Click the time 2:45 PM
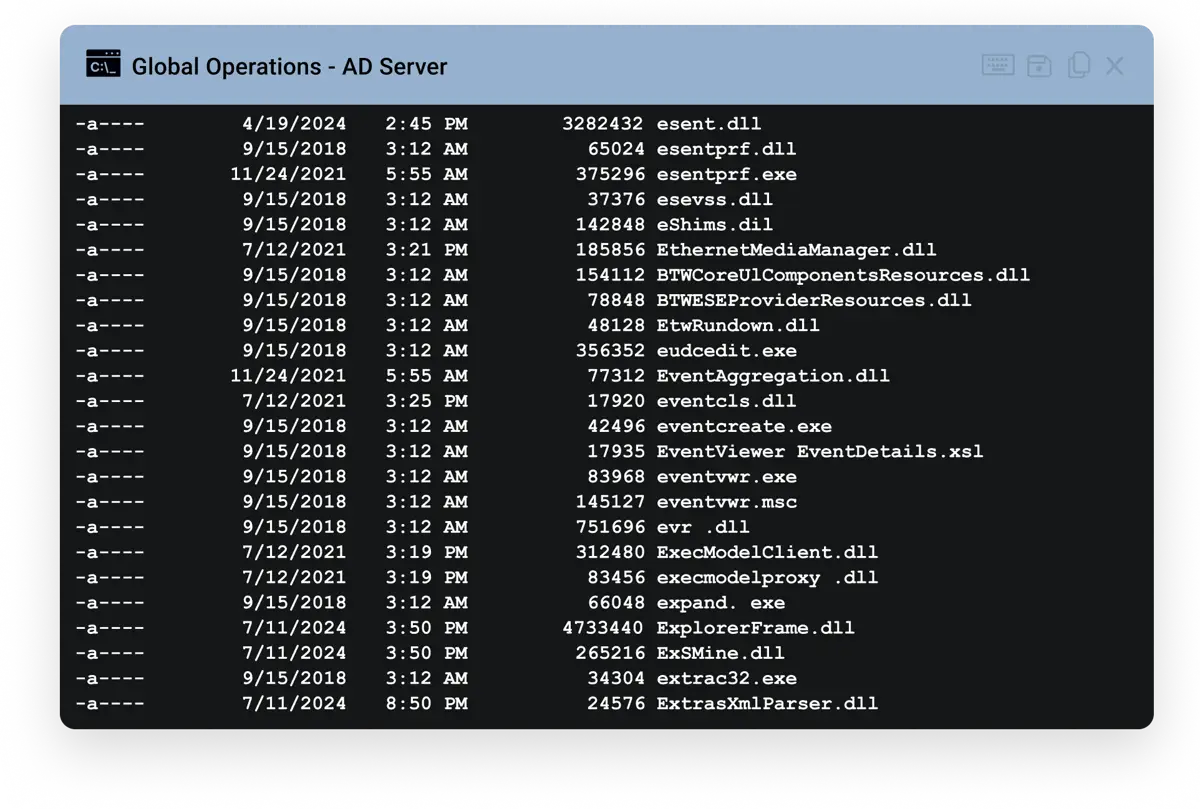This screenshot has height=809, width=1200. click(426, 124)
